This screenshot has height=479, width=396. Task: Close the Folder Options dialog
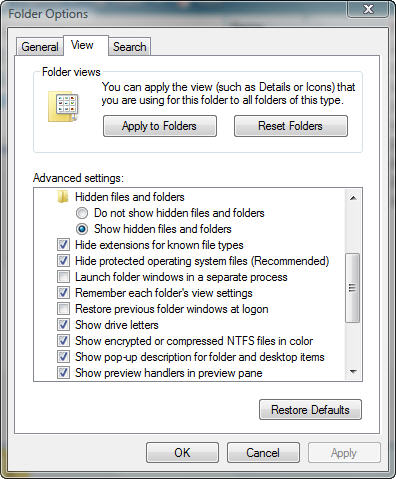click(x=368, y=9)
